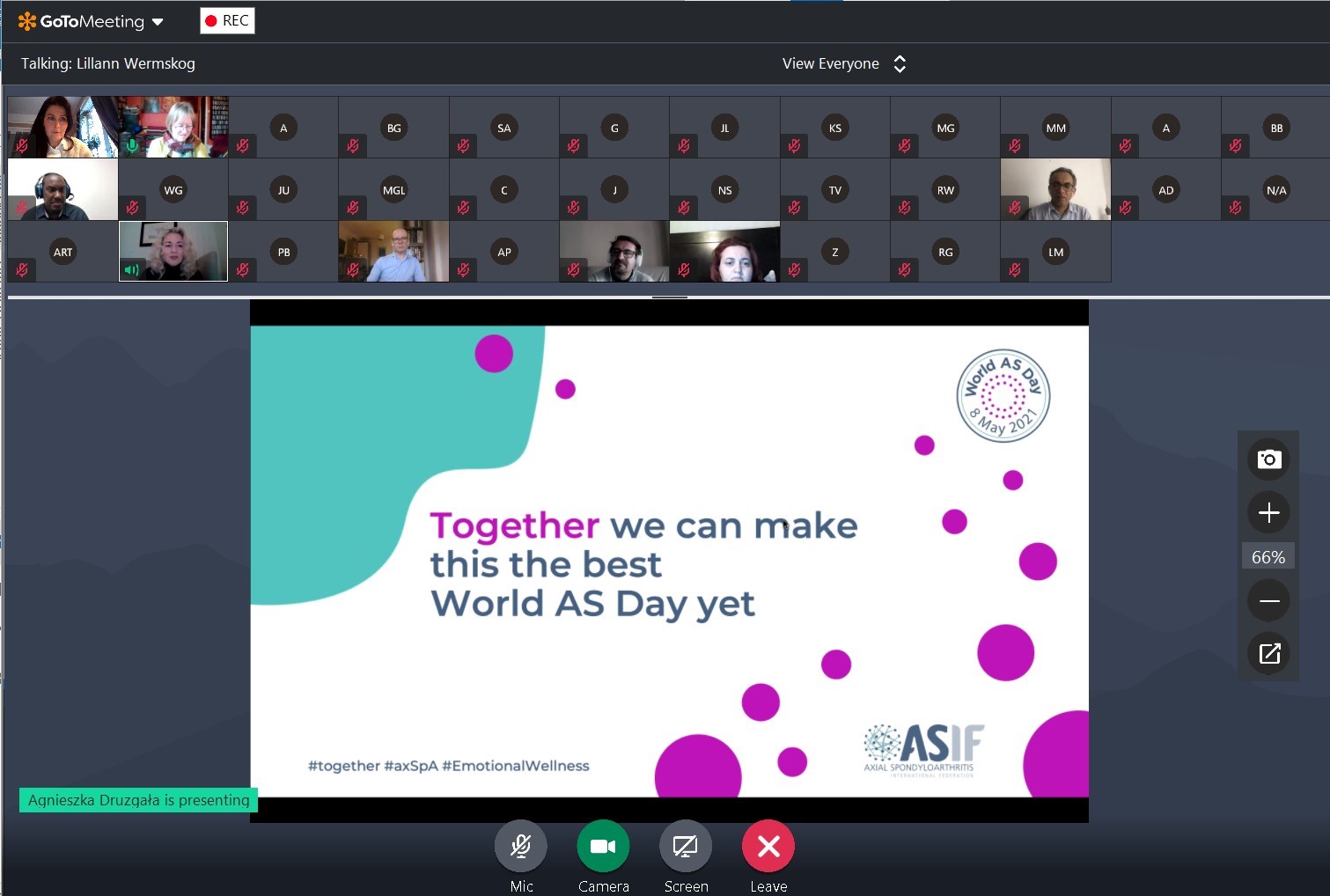
Task: Click the 'Agnieszka Druzgała is presenting' label
Action: click(138, 799)
